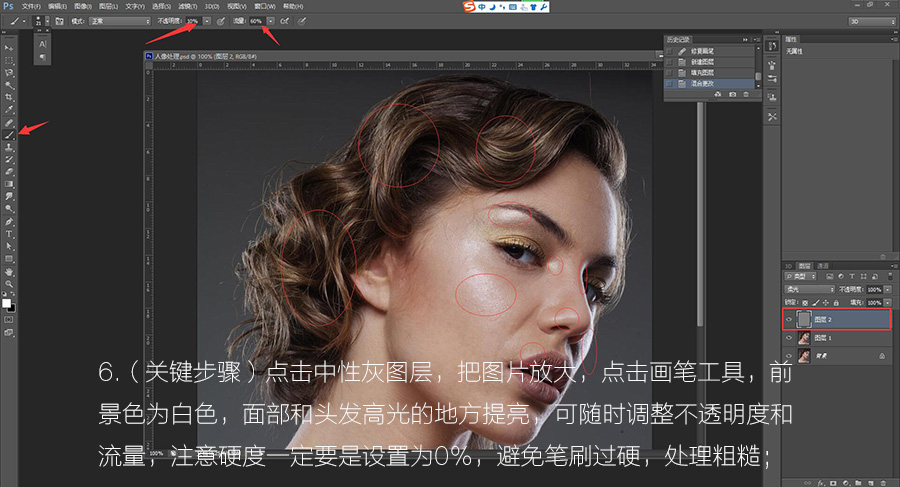This screenshot has height=487, width=900.
Task: Toggle lock all padlock in Layers panel
Action: 836,303
